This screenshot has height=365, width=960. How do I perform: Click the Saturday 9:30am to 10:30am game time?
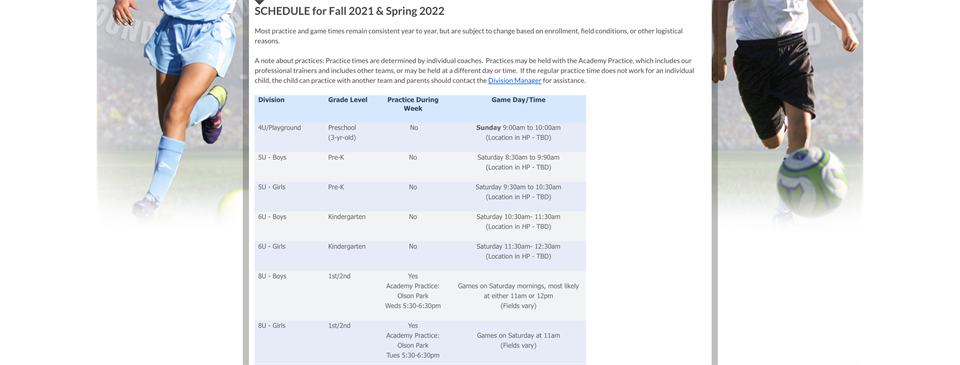pos(518,187)
